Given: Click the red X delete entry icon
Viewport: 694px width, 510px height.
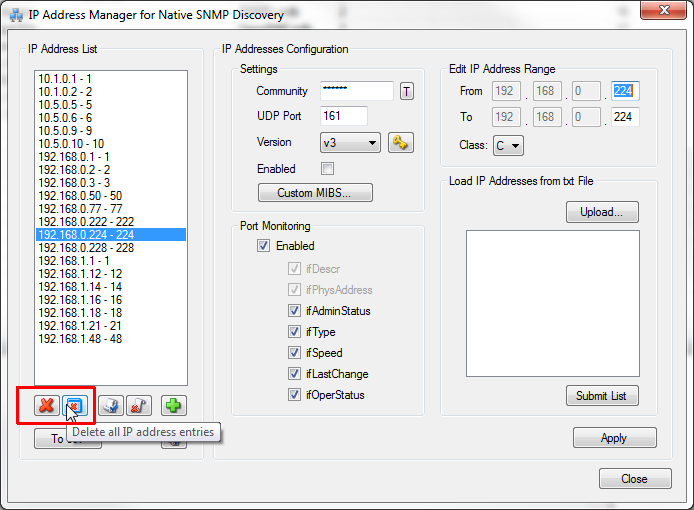Looking at the screenshot, I should coord(46,406).
